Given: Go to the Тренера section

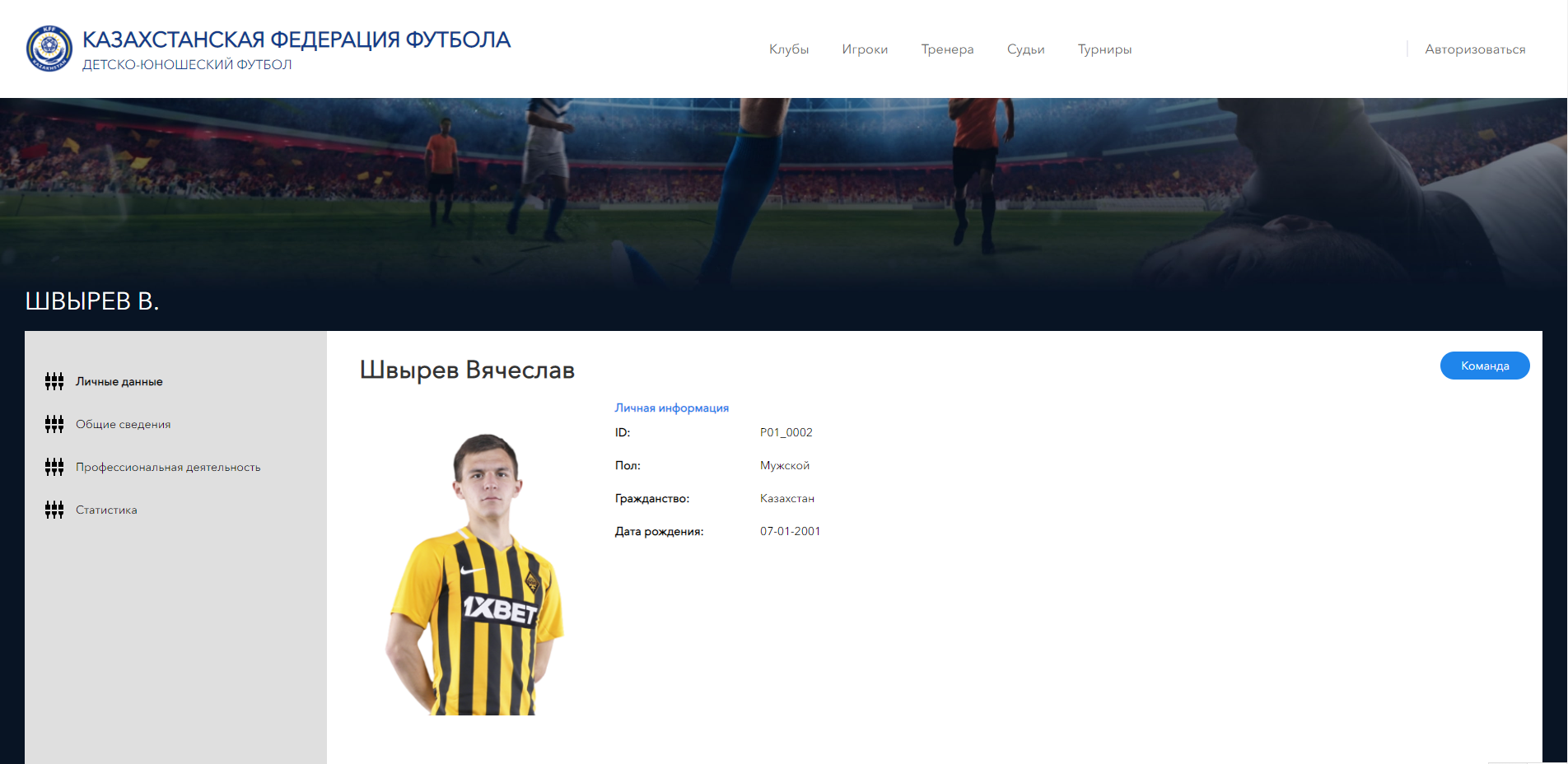Looking at the screenshot, I should [x=947, y=49].
